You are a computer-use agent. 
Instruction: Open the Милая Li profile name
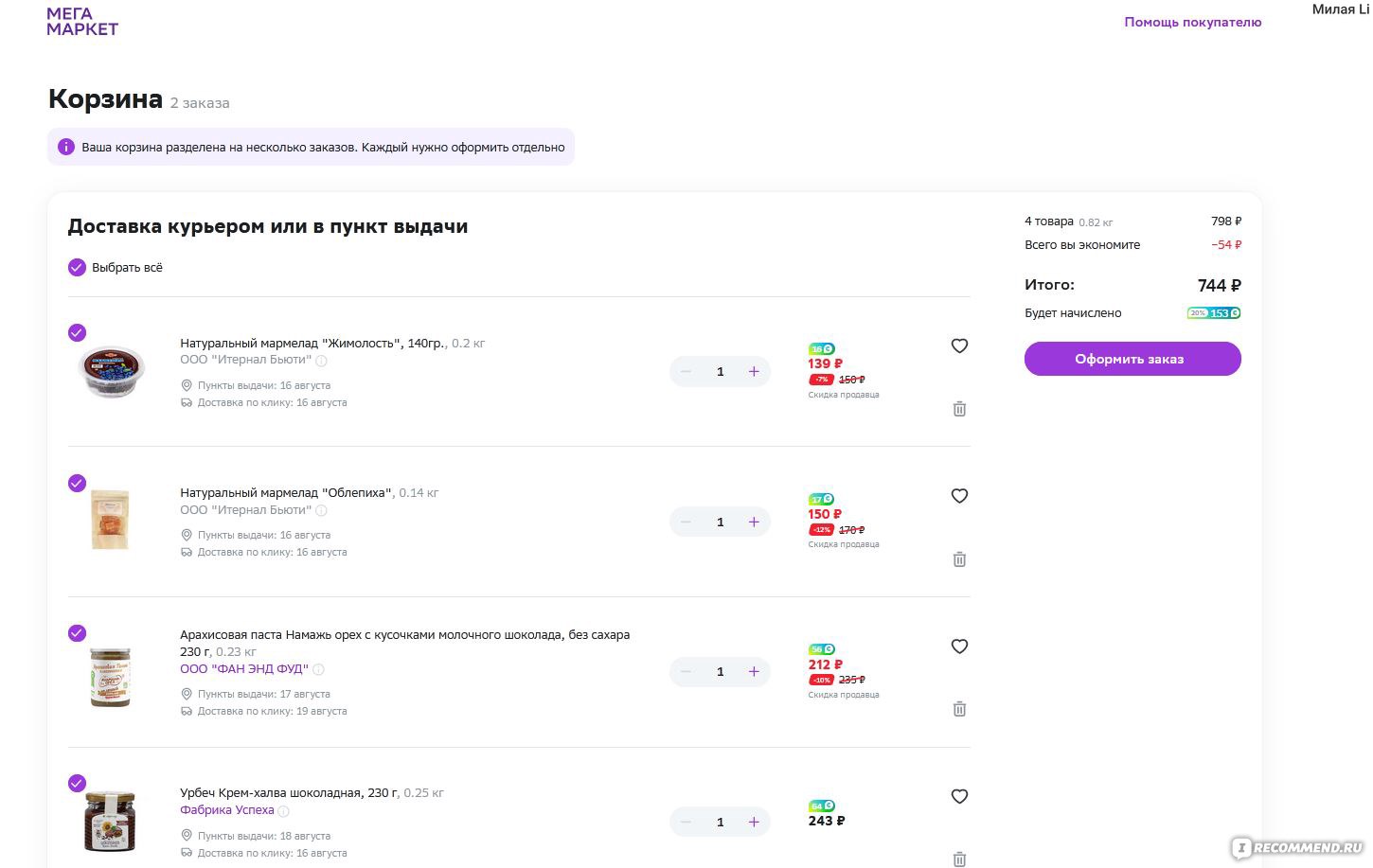click(1340, 9)
